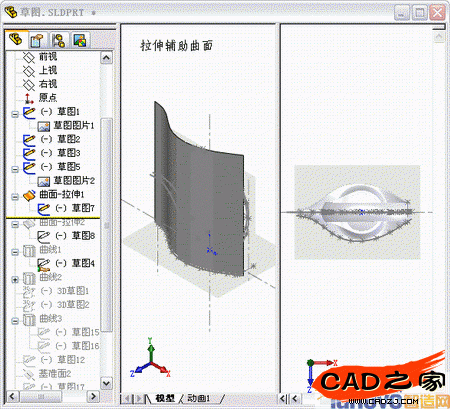Image resolution: width=450 pixels, height=409 pixels.
Task: Open the ConfigurationManager tab icon
Action: (58, 41)
